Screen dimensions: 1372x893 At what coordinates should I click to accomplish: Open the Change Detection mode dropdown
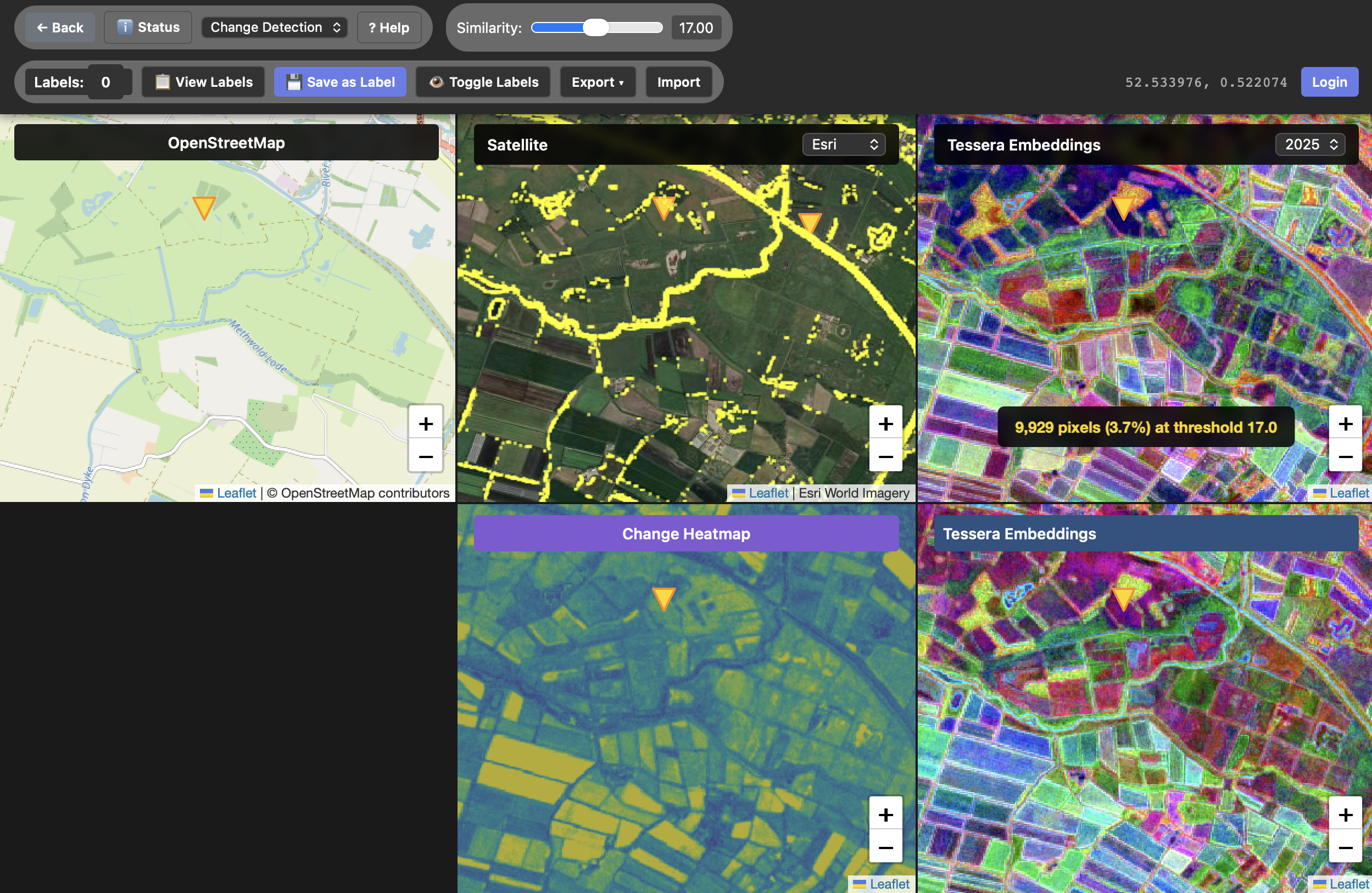click(275, 27)
